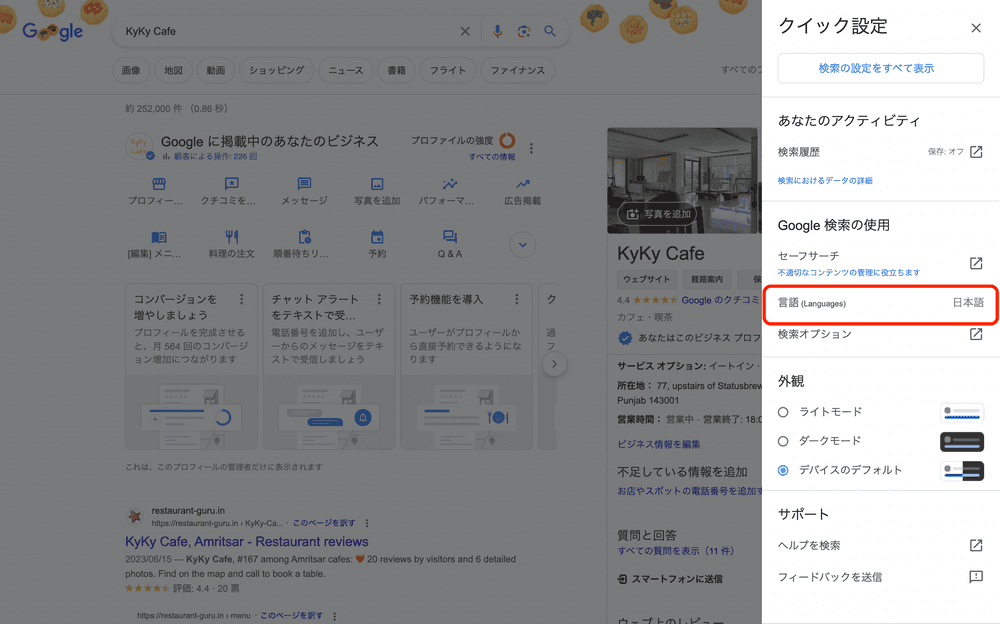Select the ダークモード radio button
The width and height of the screenshot is (1000, 624).
[783, 441]
